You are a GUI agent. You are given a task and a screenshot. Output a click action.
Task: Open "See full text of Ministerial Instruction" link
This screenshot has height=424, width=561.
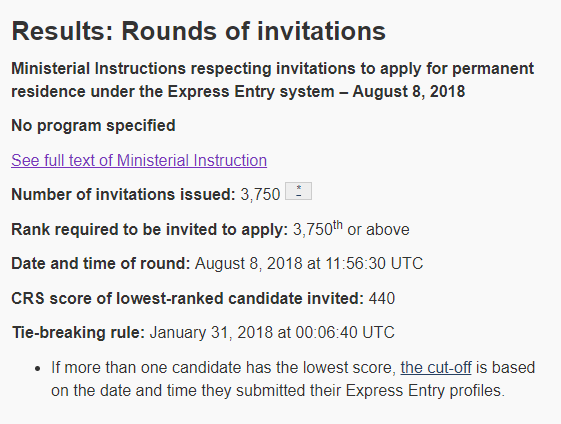139,160
